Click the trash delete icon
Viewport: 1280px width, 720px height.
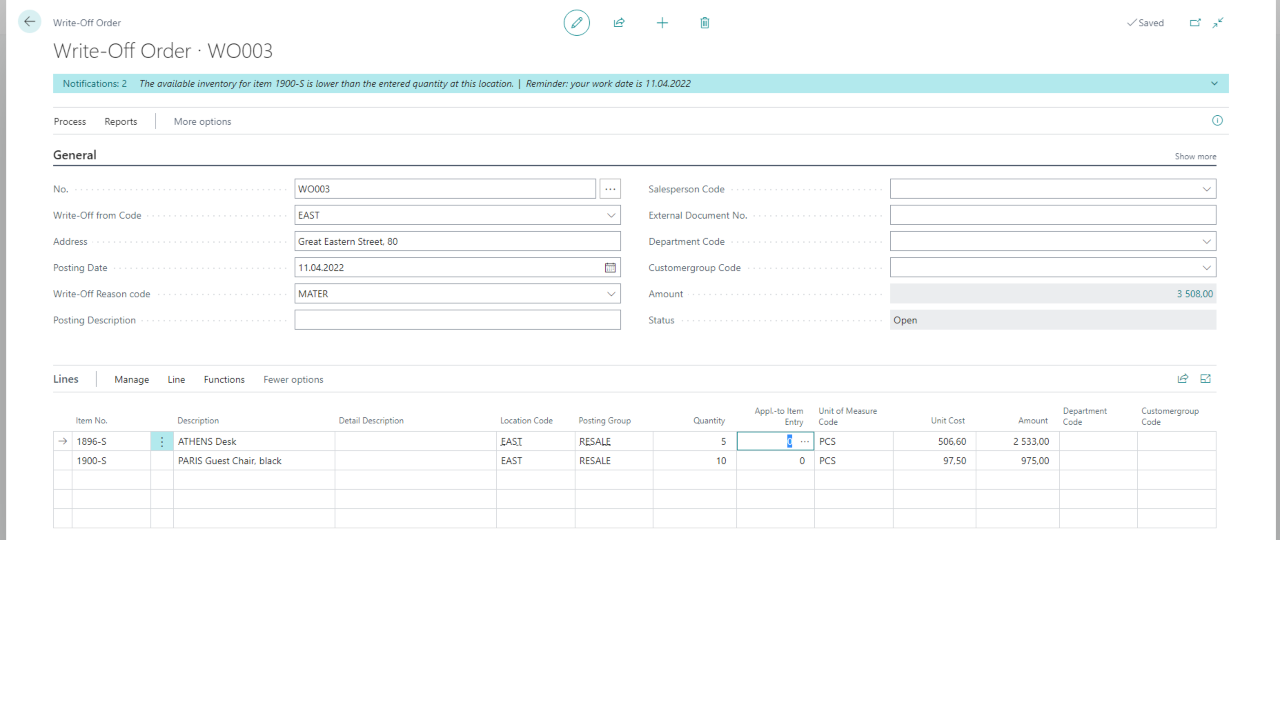coord(705,22)
